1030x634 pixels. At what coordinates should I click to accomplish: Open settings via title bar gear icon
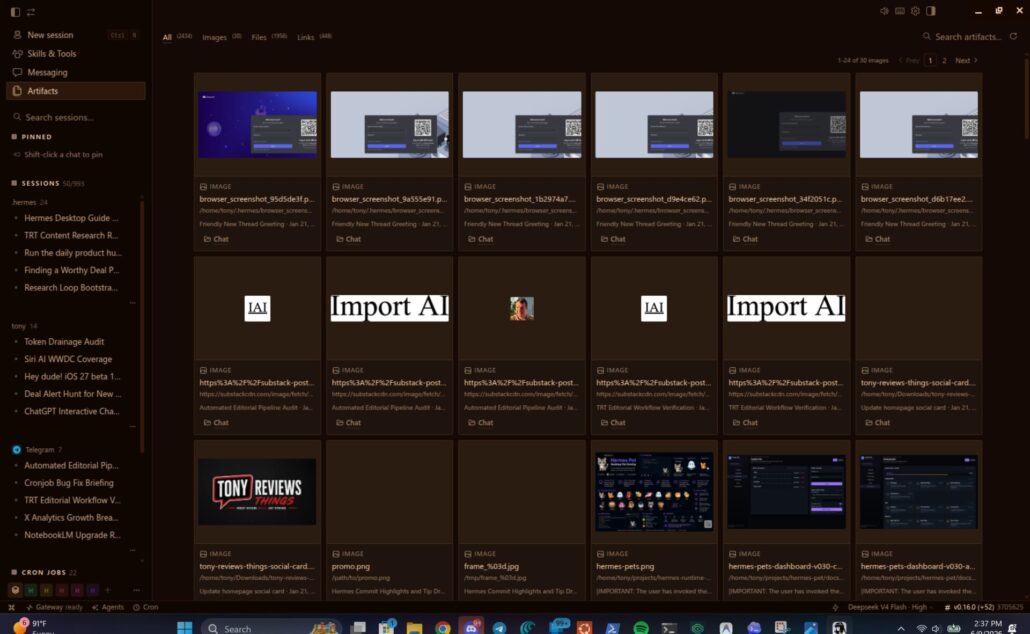[915, 11]
